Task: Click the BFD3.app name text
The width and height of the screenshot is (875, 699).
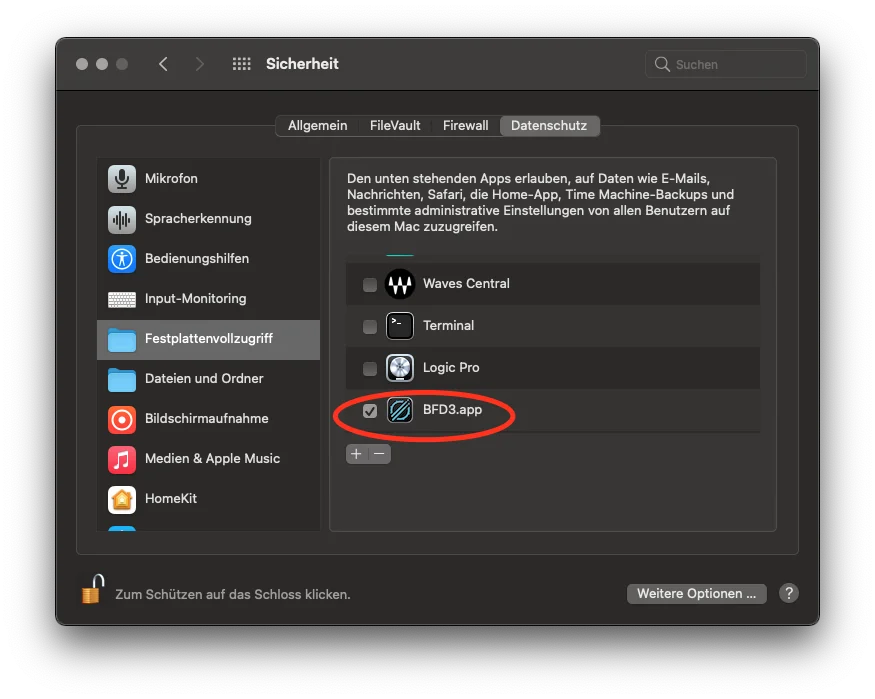Action: (452, 409)
